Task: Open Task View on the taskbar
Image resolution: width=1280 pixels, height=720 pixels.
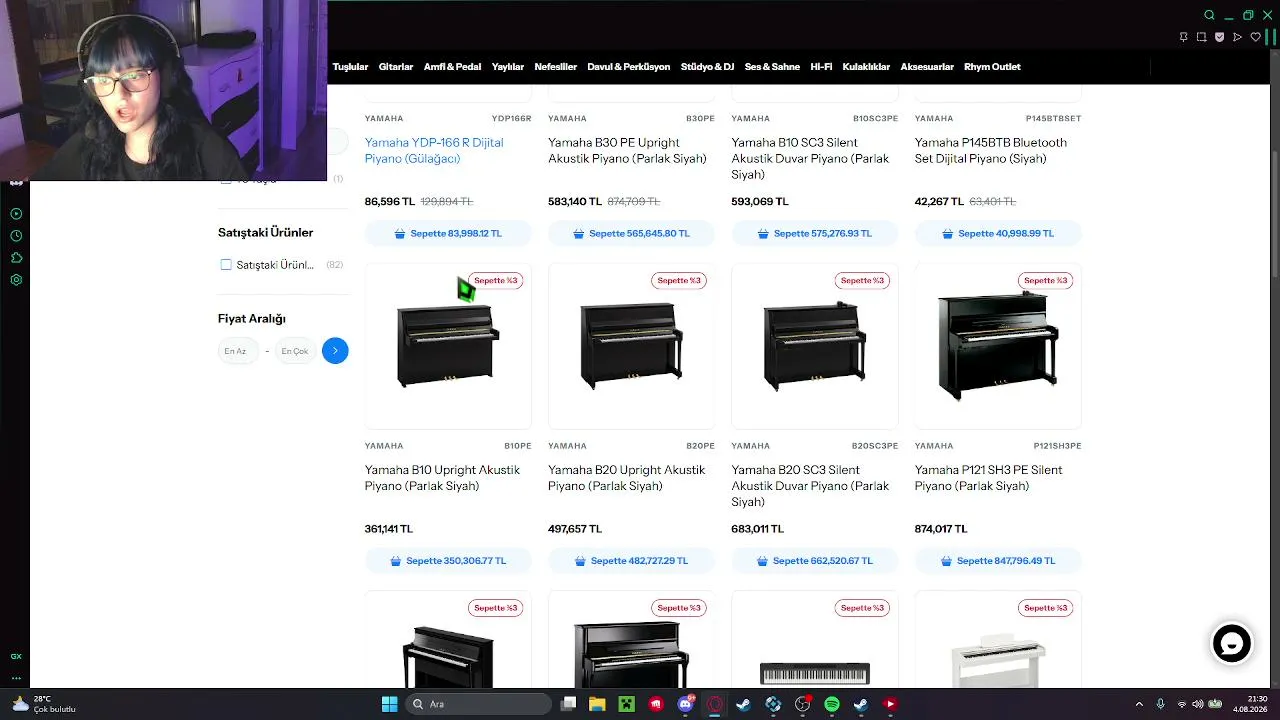Action: (x=568, y=704)
